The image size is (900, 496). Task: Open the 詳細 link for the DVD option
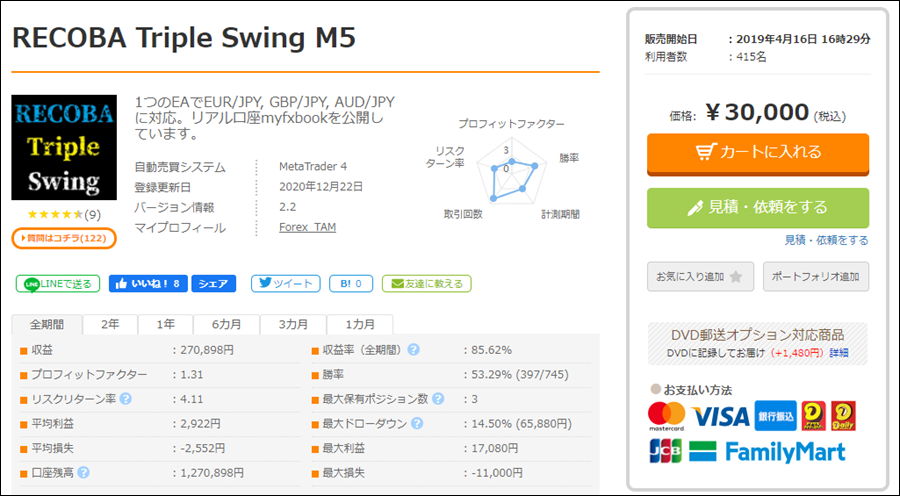pyautogui.click(x=839, y=352)
